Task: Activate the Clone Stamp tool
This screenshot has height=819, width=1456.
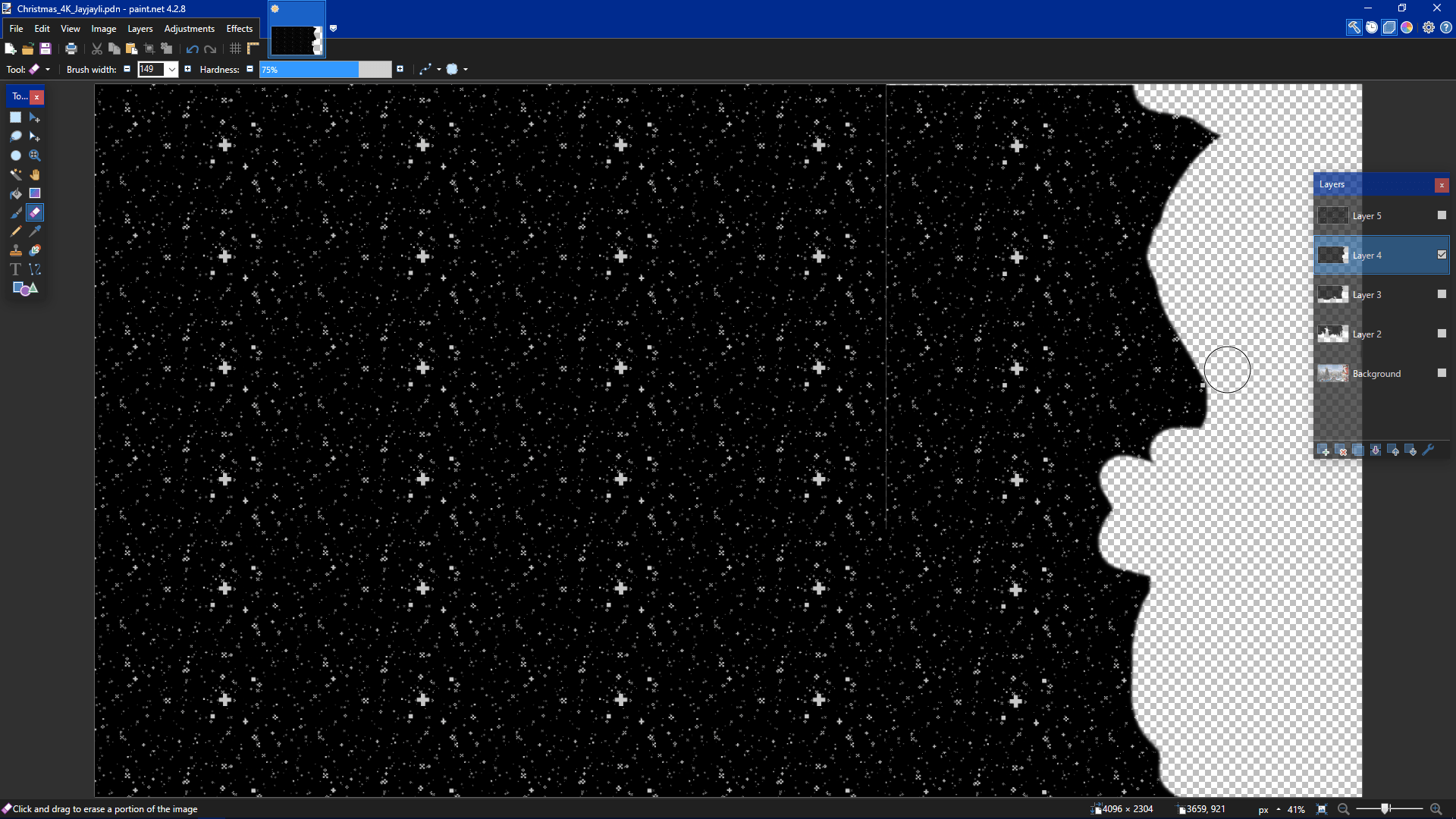Action: pos(15,249)
